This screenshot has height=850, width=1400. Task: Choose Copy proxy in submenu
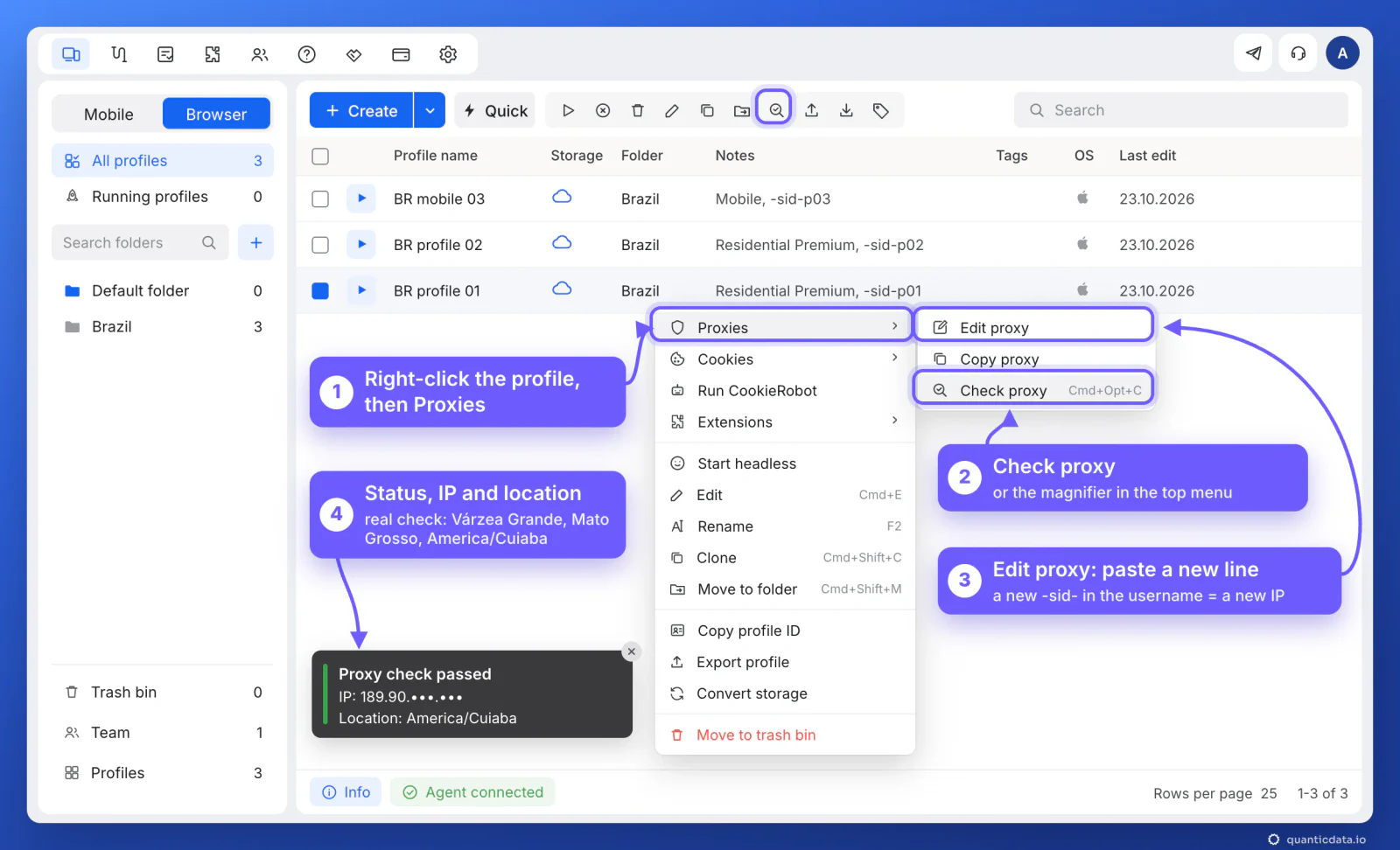point(1035,359)
